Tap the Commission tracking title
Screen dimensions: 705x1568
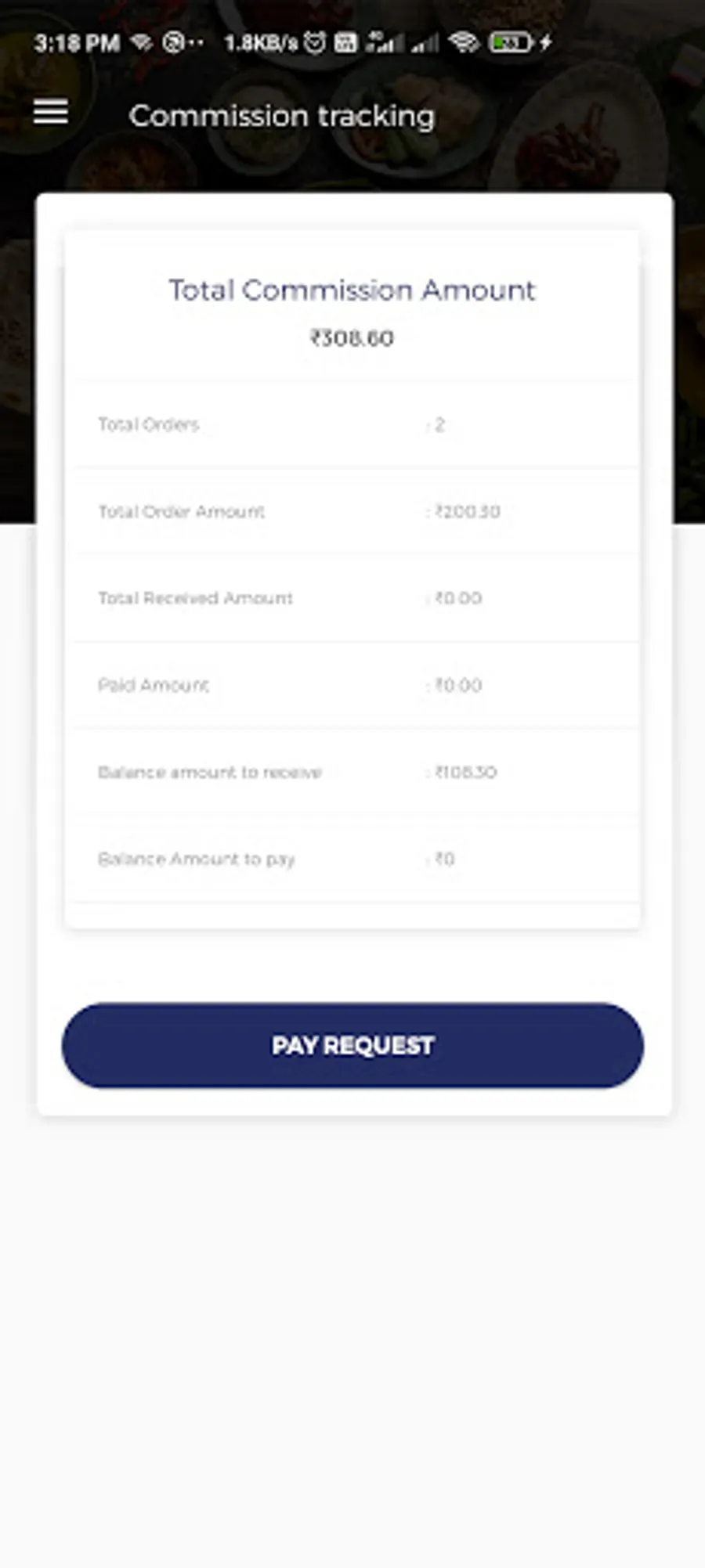coord(282,116)
